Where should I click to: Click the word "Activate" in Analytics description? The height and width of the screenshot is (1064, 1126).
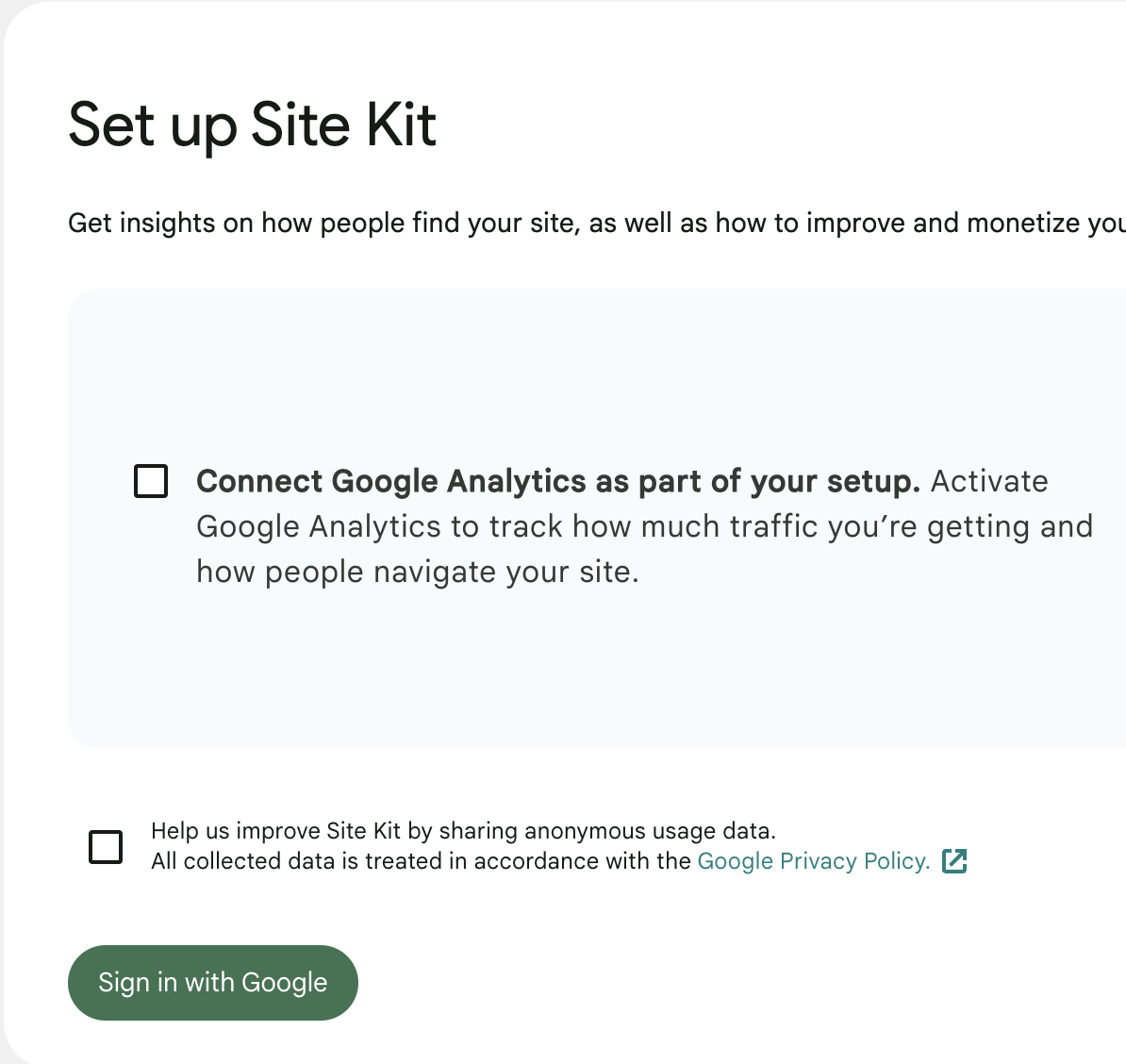click(989, 481)
